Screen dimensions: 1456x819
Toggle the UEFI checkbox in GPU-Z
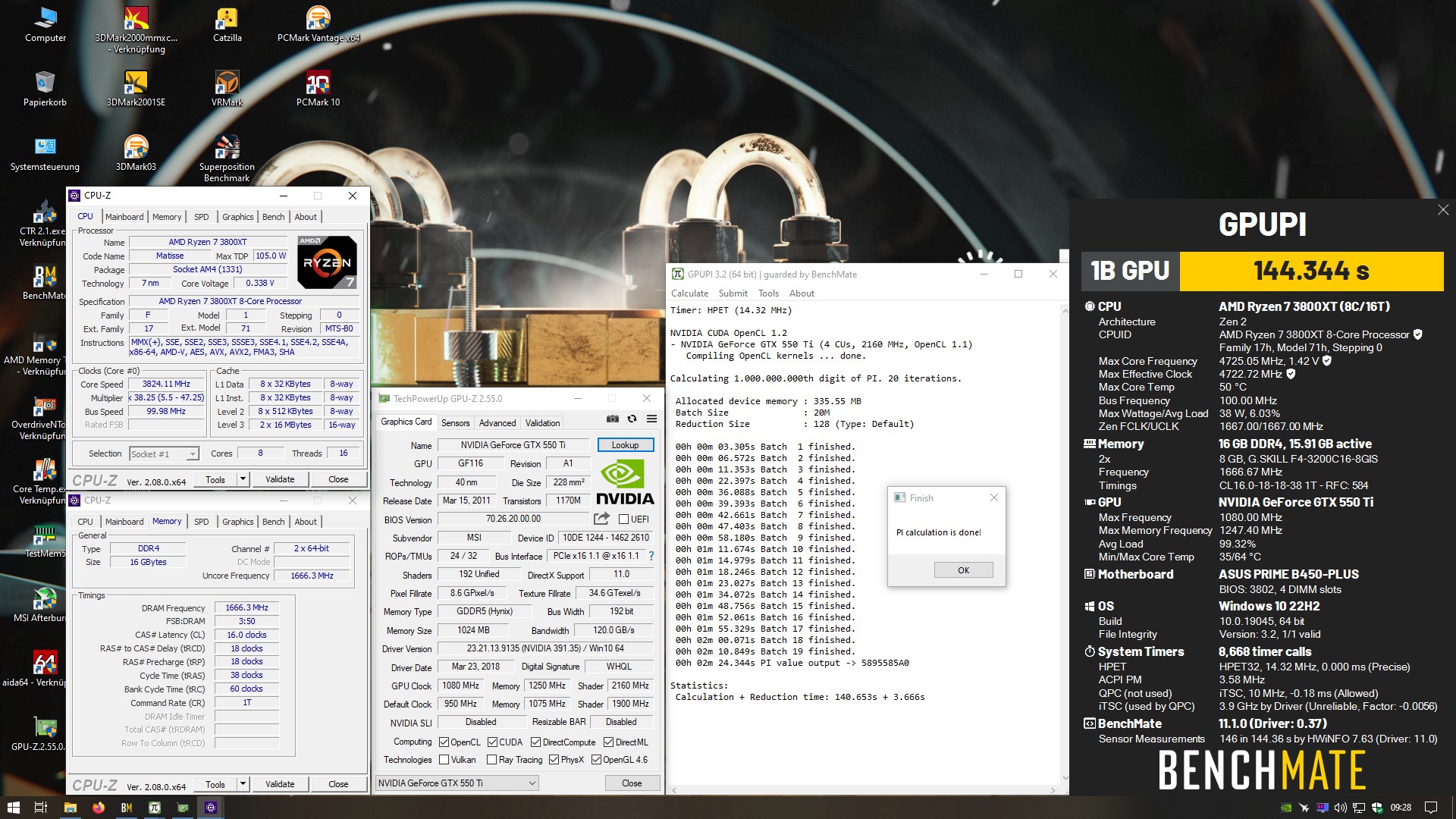623,519
